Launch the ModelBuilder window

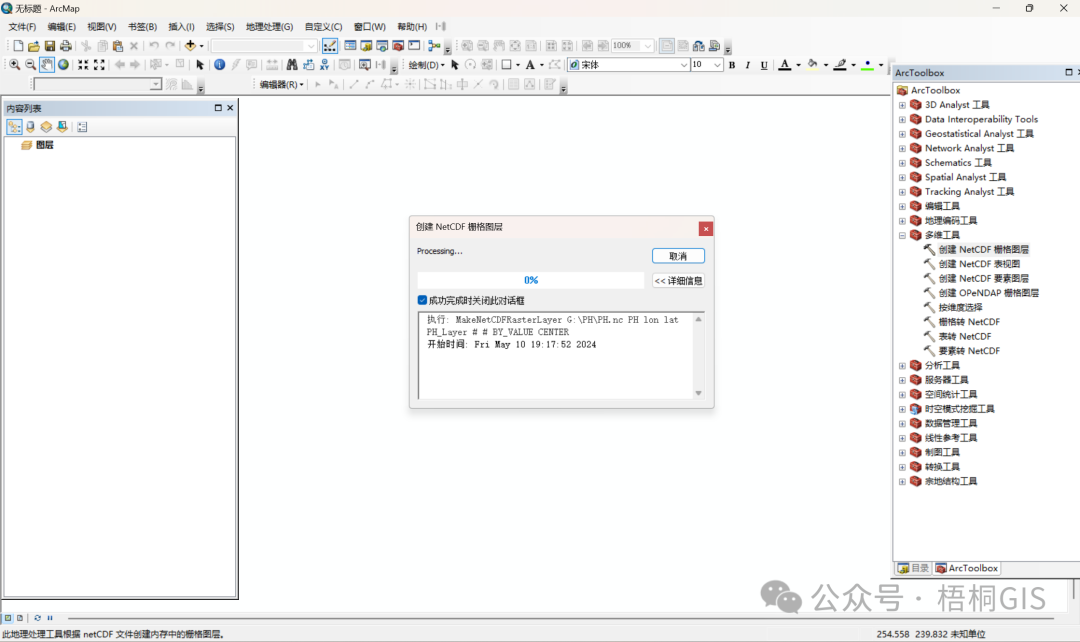[x=434, y=46]
